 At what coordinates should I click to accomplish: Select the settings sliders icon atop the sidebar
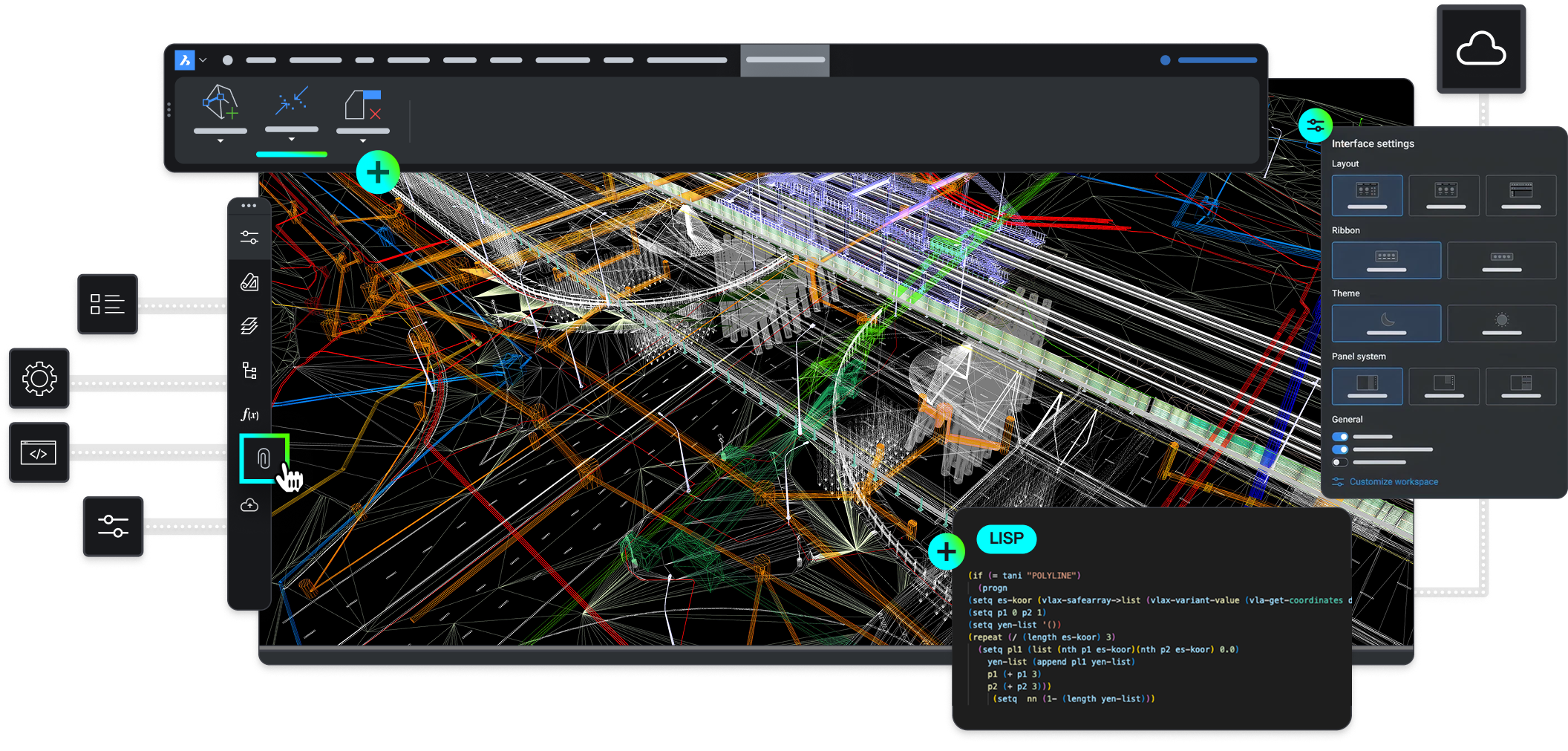[249, 236]
